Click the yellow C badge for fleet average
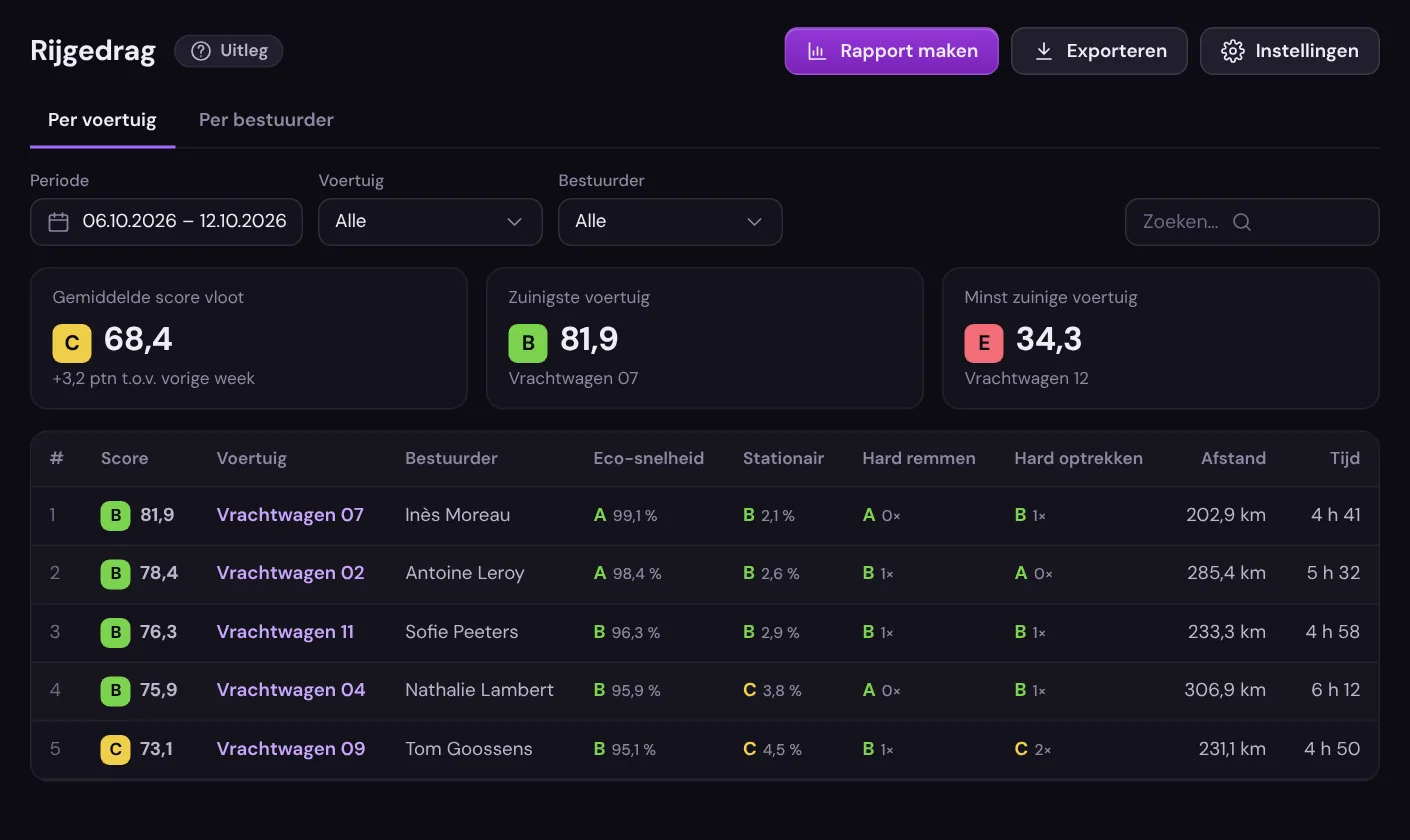The width and height of the screenshot is (1410, 840). coord(72,343)
